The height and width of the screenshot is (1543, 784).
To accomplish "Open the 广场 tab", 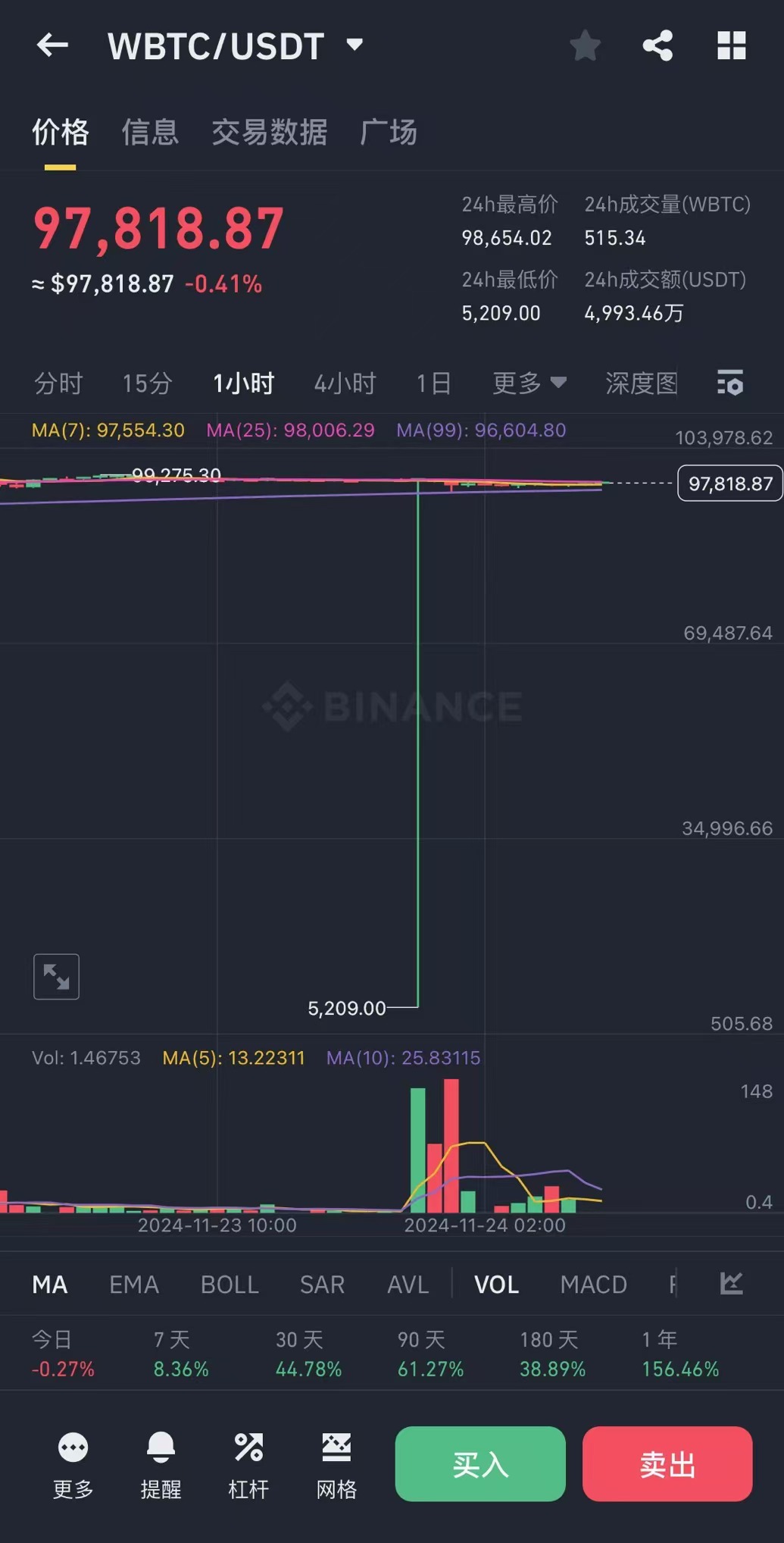I will point(389,132).
